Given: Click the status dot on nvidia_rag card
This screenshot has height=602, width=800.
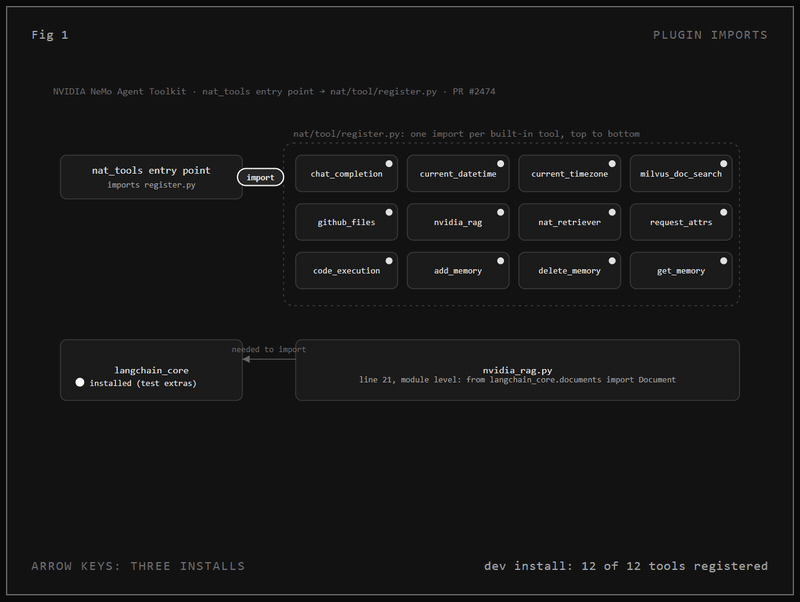Looking at the screenshot, I should coord(501,212).
